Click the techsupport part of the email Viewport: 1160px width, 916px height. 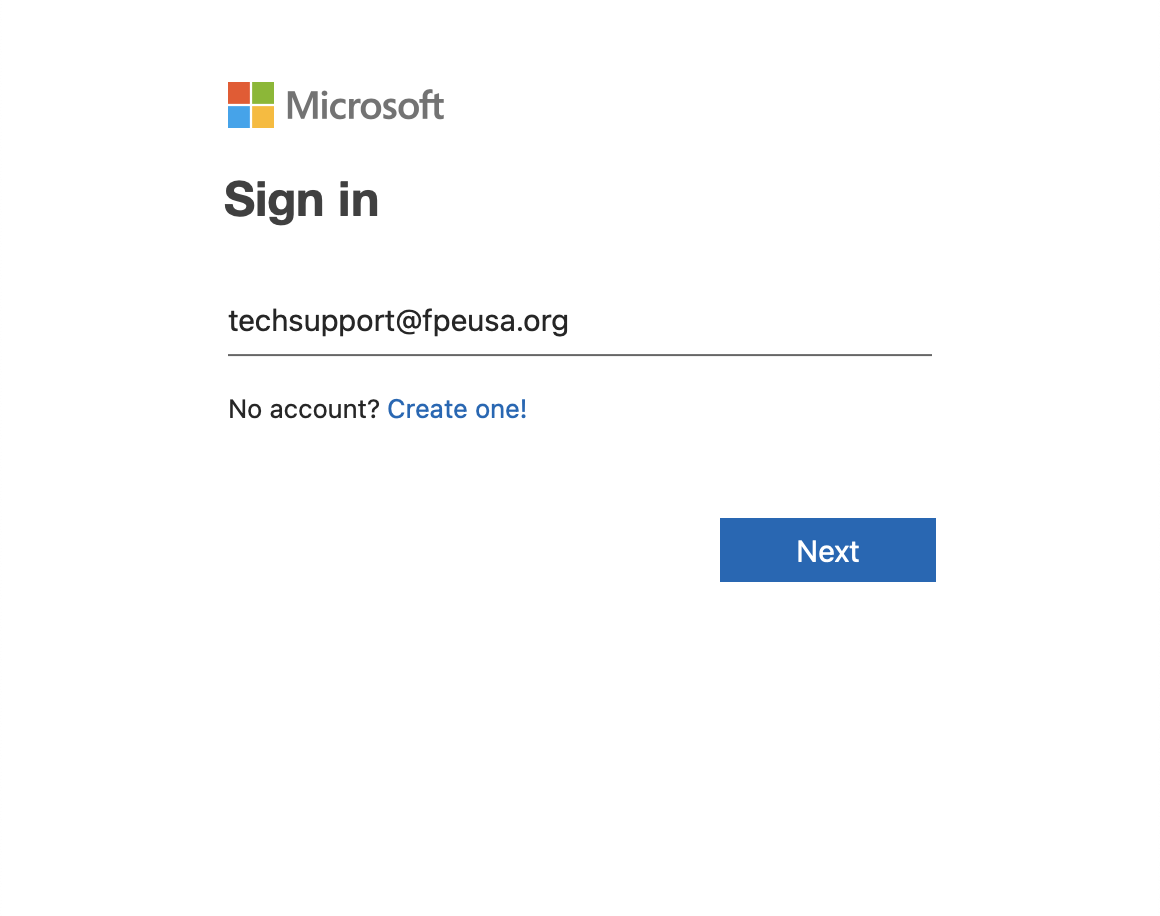311,322
